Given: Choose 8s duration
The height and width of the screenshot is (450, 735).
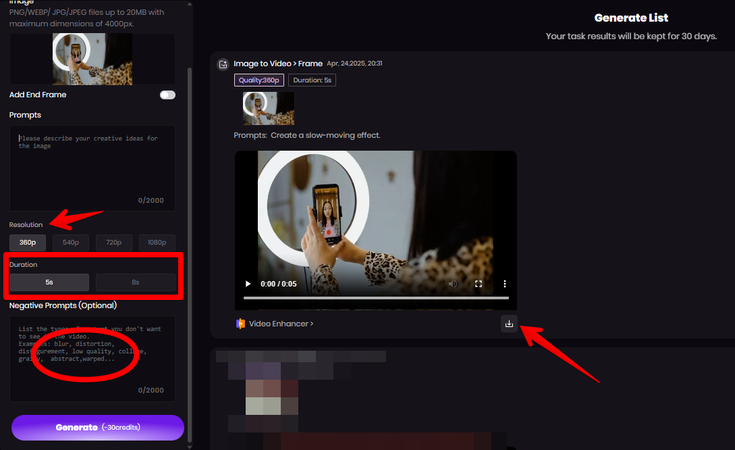Looking at the screenshot, I should (x=135, y=282).
